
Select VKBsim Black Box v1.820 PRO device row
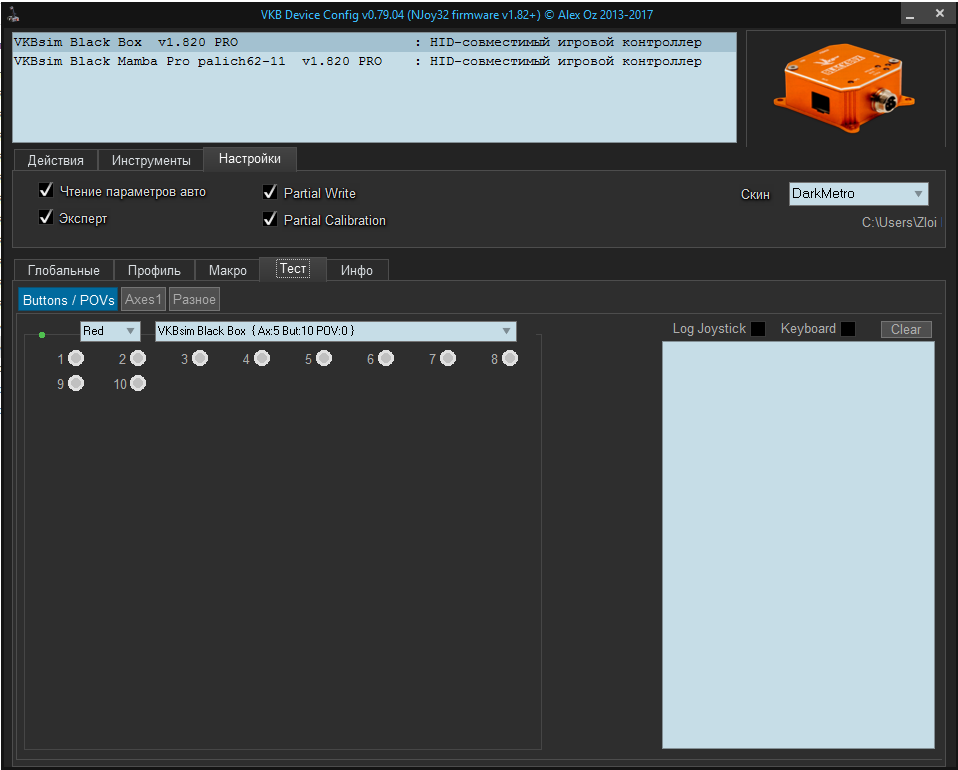[374, 42]
